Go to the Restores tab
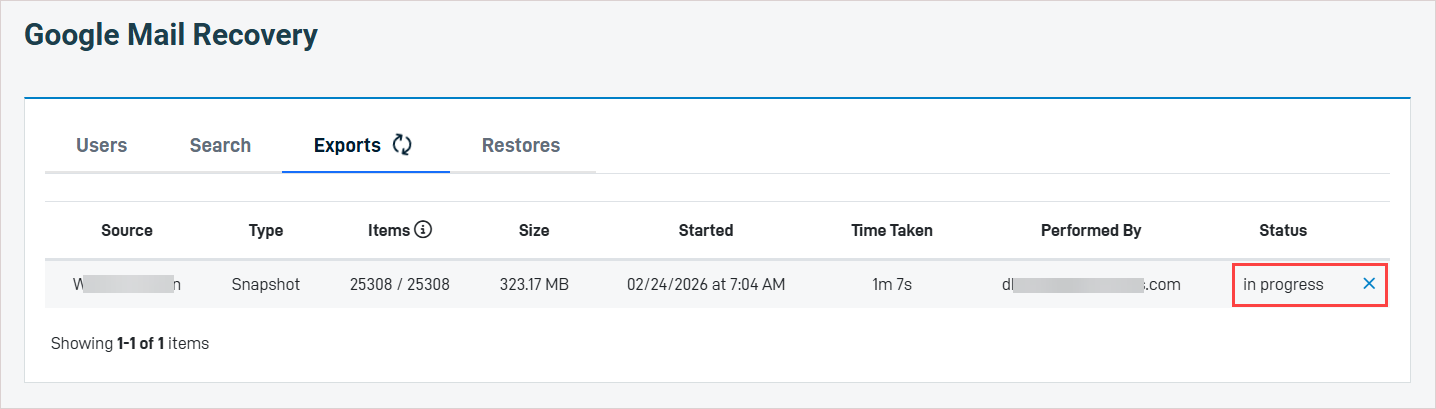 click(521, 146)
